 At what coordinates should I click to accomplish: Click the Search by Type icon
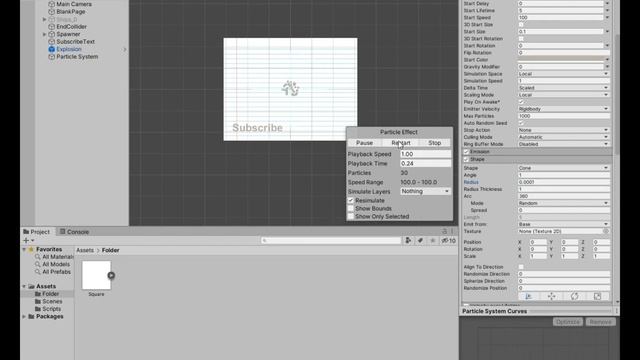coord(408,241)
